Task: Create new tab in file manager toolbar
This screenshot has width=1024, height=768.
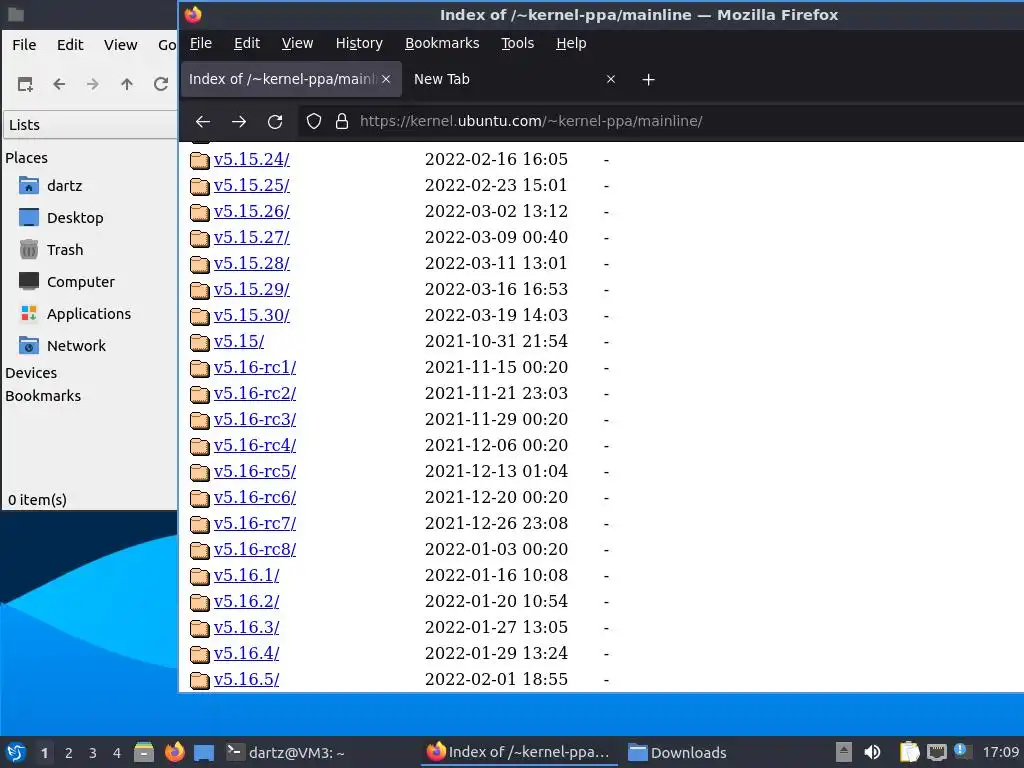Action: (x=25, y=84)
